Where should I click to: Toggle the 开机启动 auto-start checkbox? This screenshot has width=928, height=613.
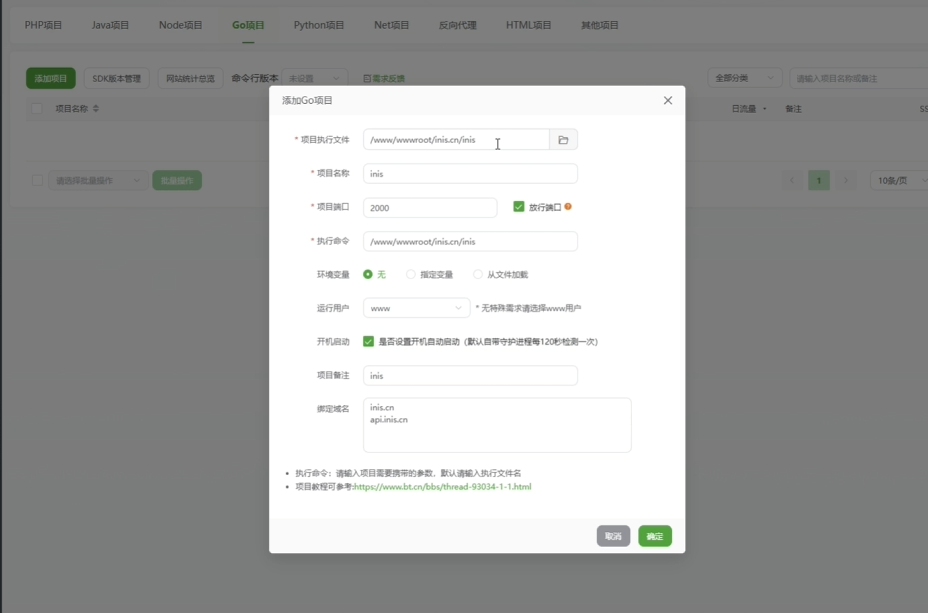(368, 341)
